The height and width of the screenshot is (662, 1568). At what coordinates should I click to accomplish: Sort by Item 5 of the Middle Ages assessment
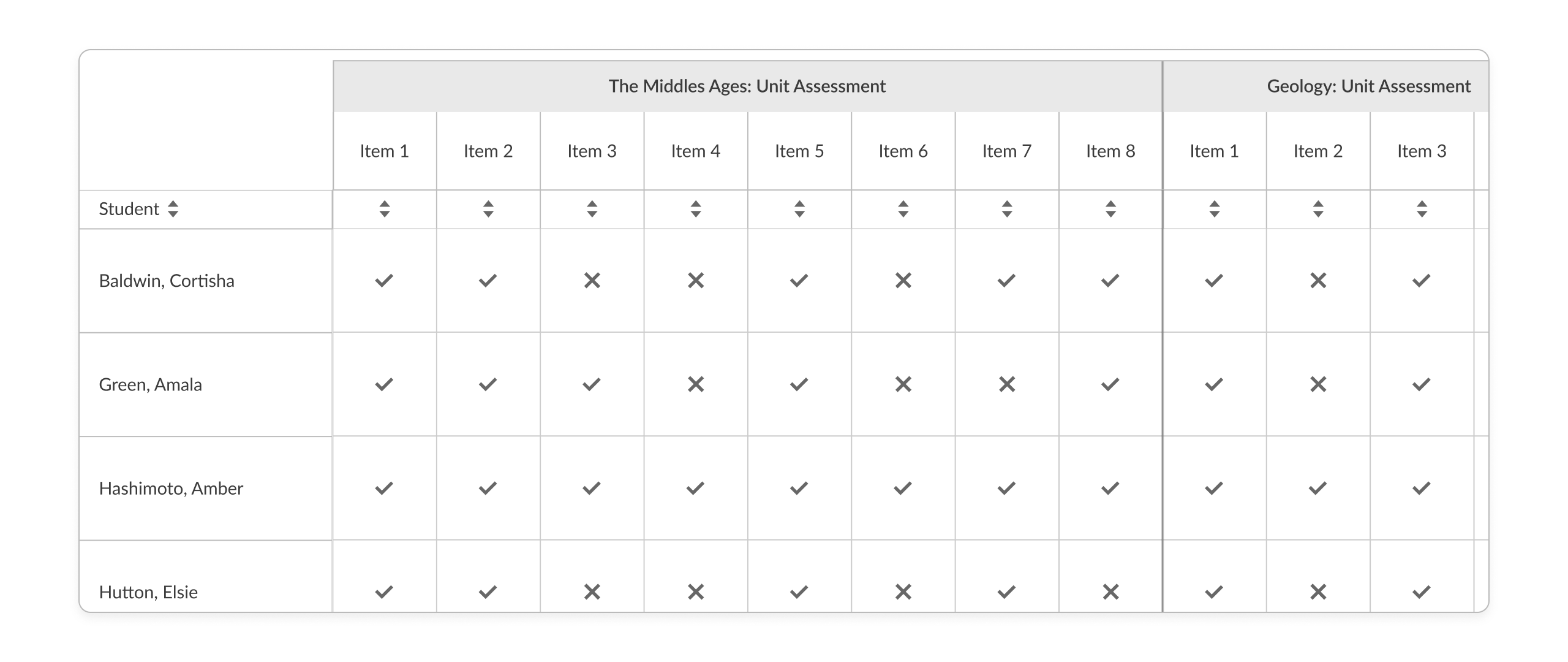799,209
